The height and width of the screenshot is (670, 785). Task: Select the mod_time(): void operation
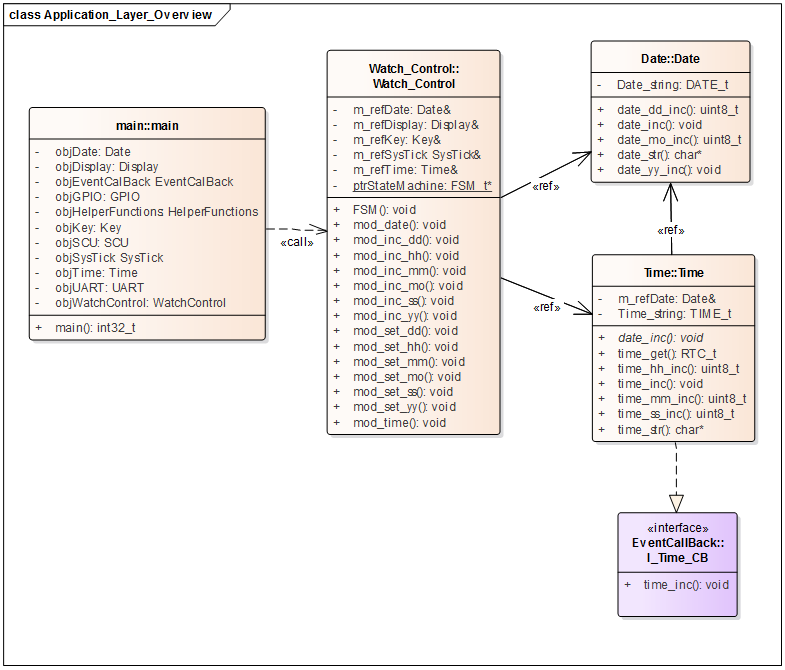[x=399, y=423]
